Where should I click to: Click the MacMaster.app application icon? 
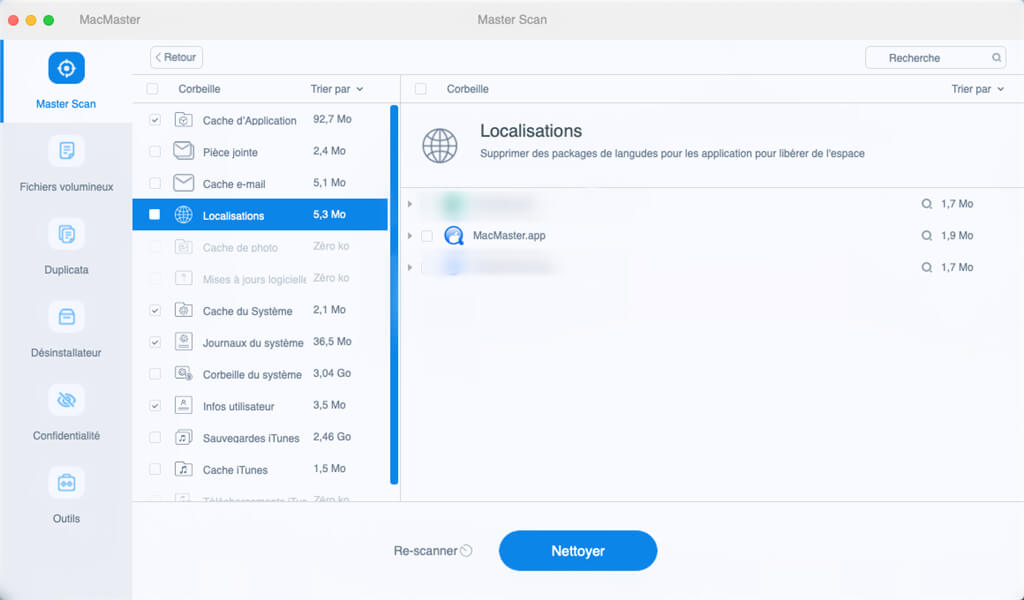[x=453, y=235]
